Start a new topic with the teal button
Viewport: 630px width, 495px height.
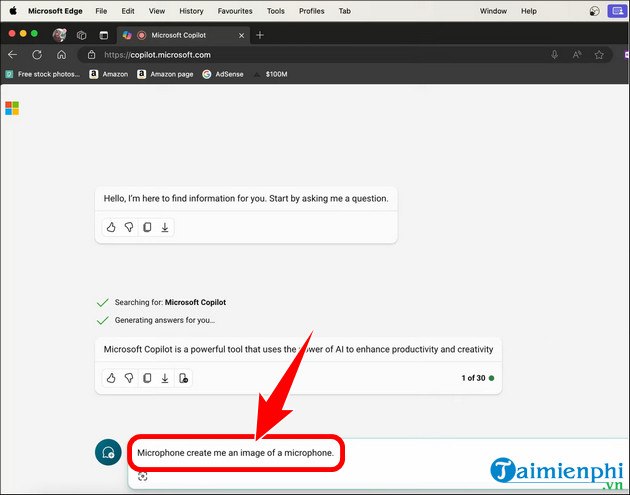[108, 452]
